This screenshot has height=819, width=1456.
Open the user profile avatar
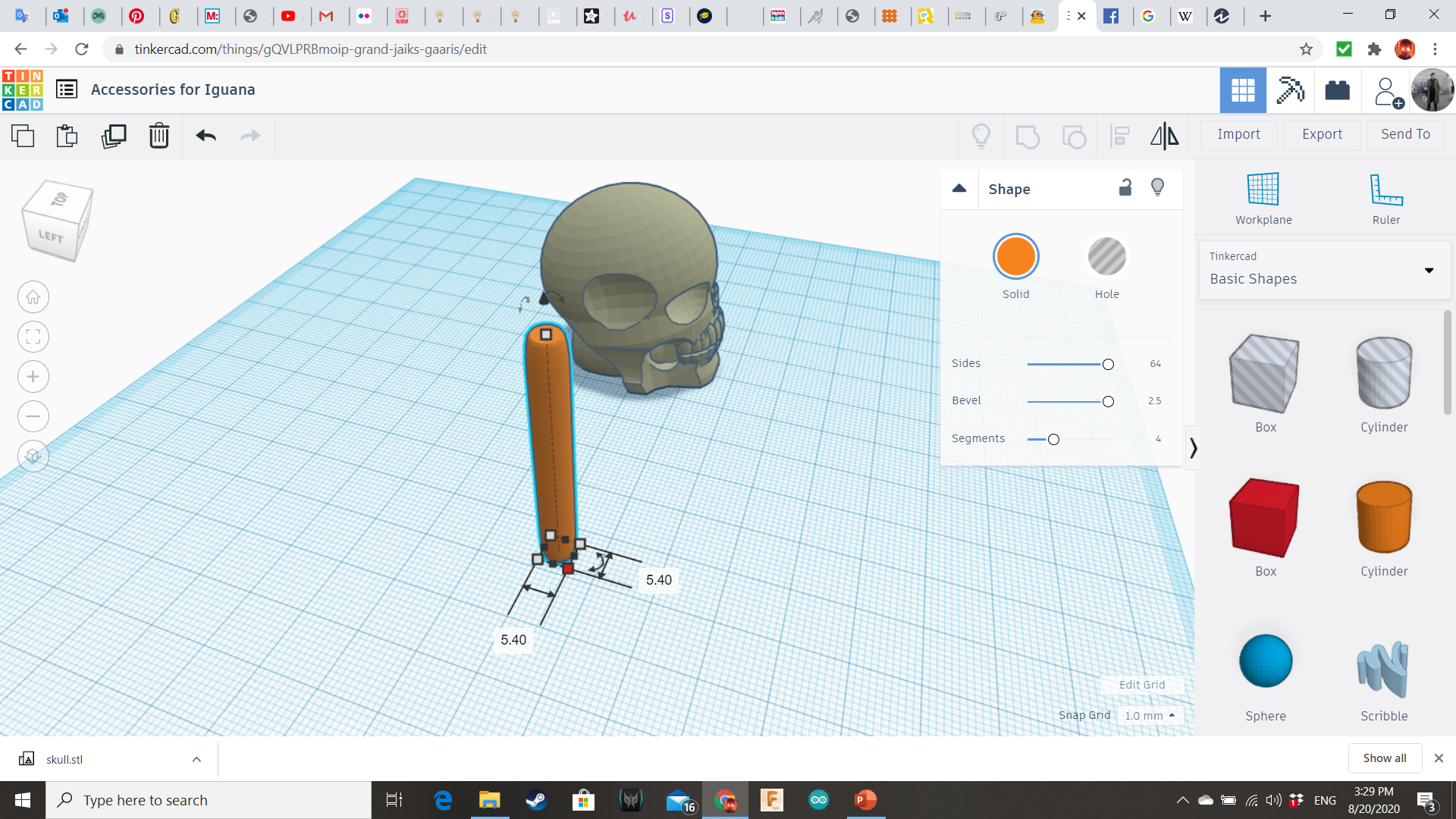pyautogui.click(x=1432, y=90)
